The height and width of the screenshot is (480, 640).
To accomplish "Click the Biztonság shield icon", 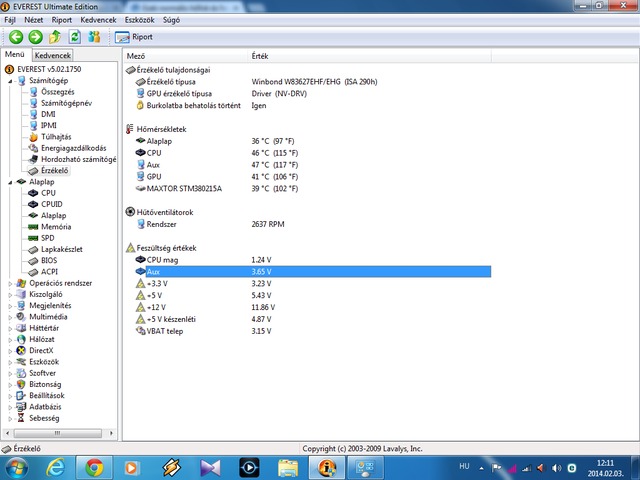I will (x=21, y=384).
